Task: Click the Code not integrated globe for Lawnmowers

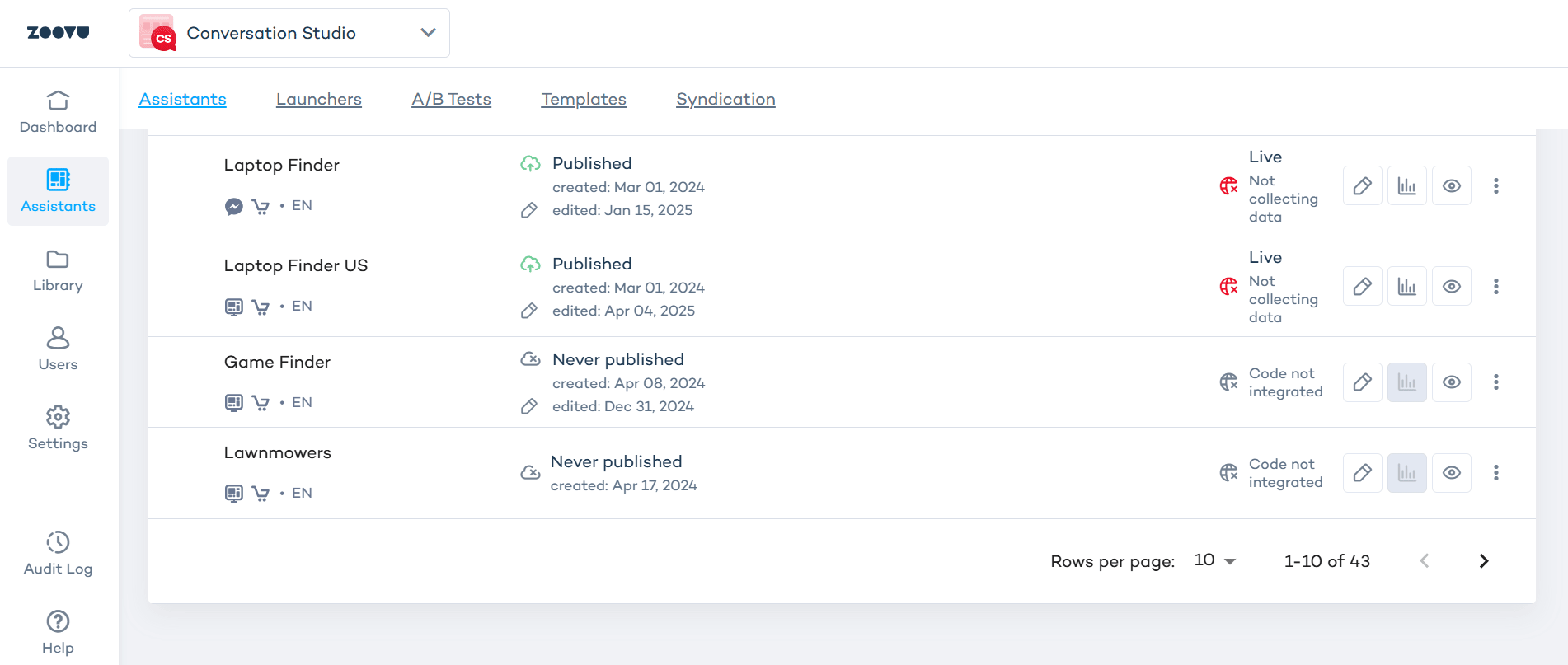Action: tap(1229, 473)
